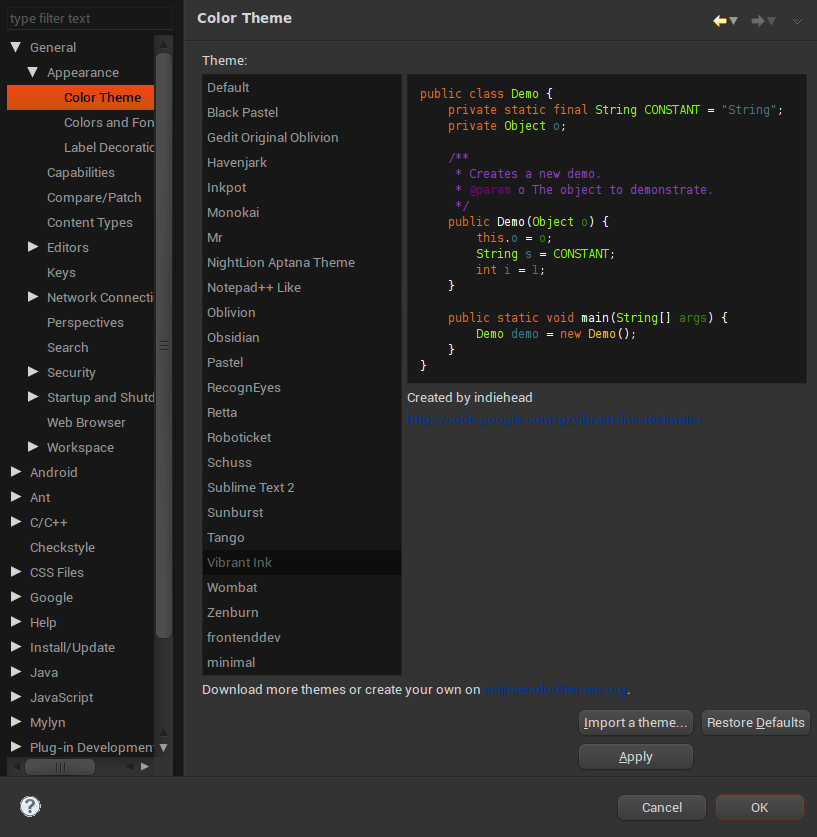817x837 pixels.
Task: Select the Monokai theme
Action: (x=233, y=212)
